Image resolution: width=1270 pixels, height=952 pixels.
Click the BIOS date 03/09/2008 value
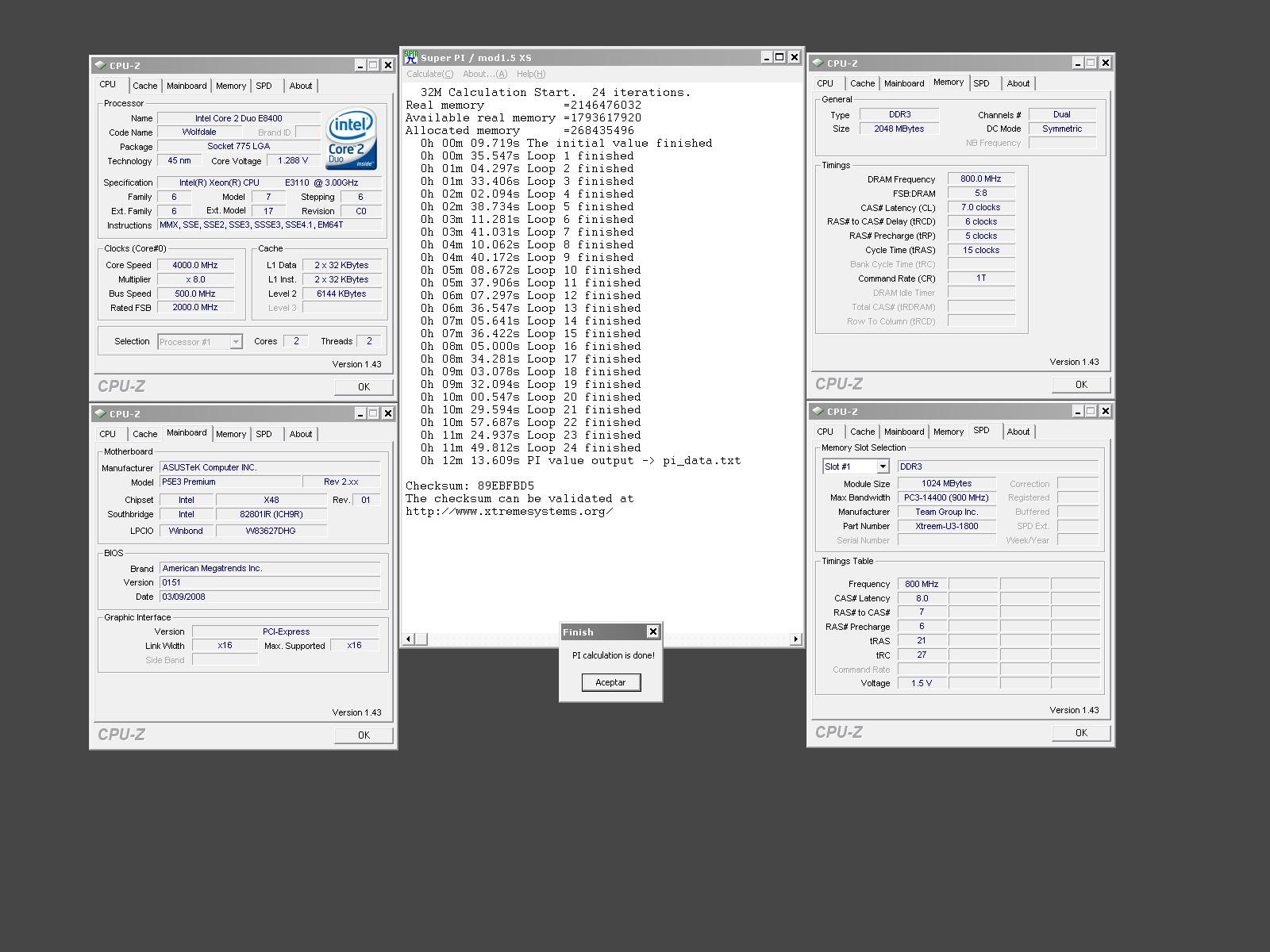pos(270,597)
